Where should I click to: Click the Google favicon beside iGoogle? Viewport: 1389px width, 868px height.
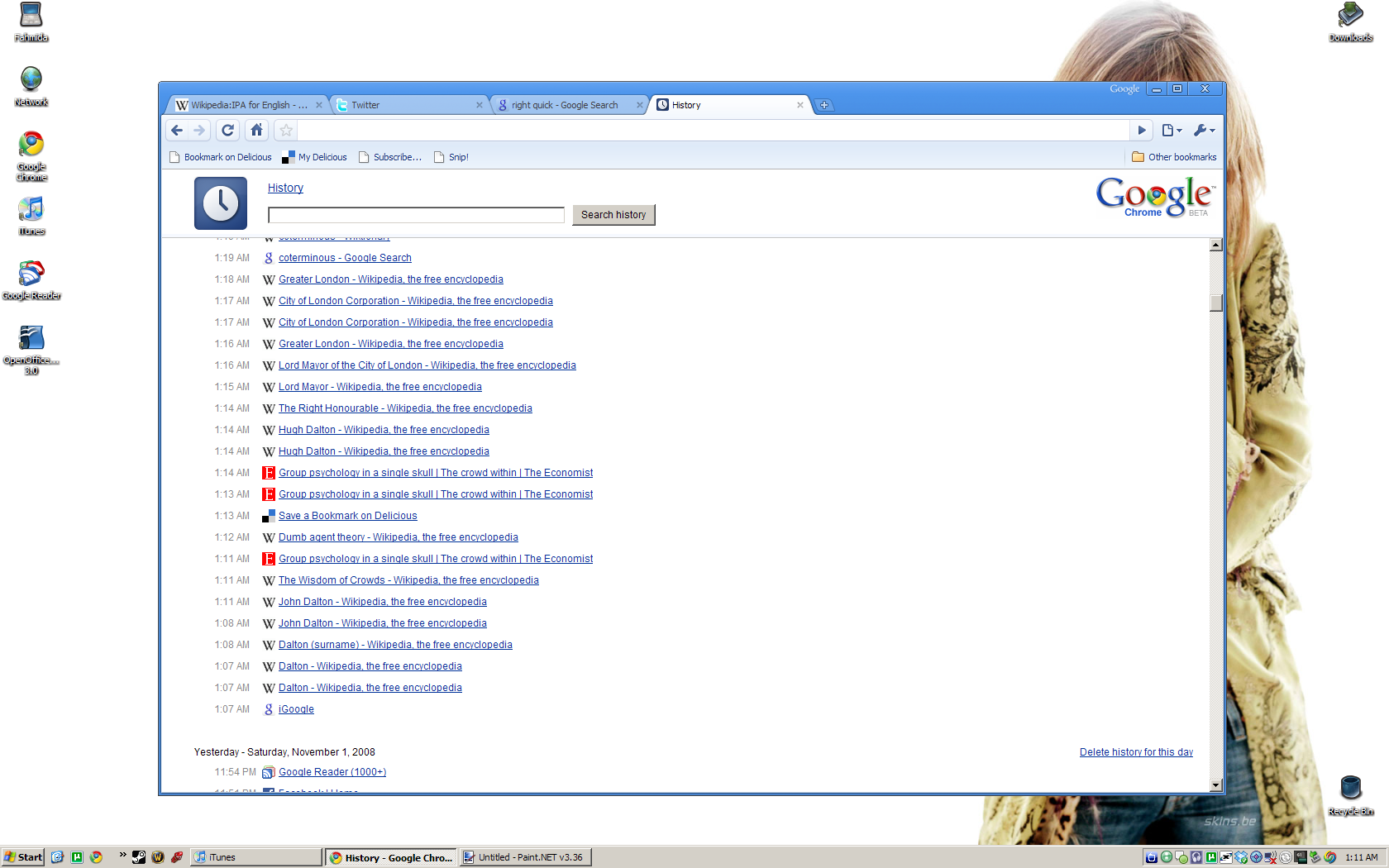pos(269,709)
